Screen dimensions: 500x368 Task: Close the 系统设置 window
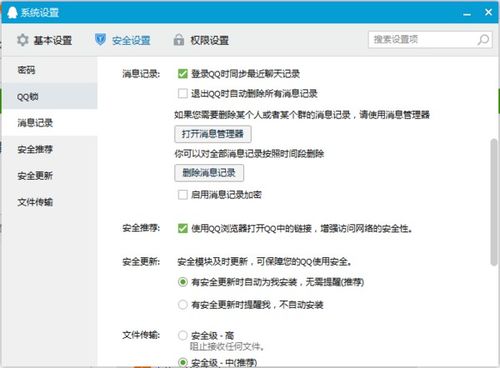click(x=488, y=12)
